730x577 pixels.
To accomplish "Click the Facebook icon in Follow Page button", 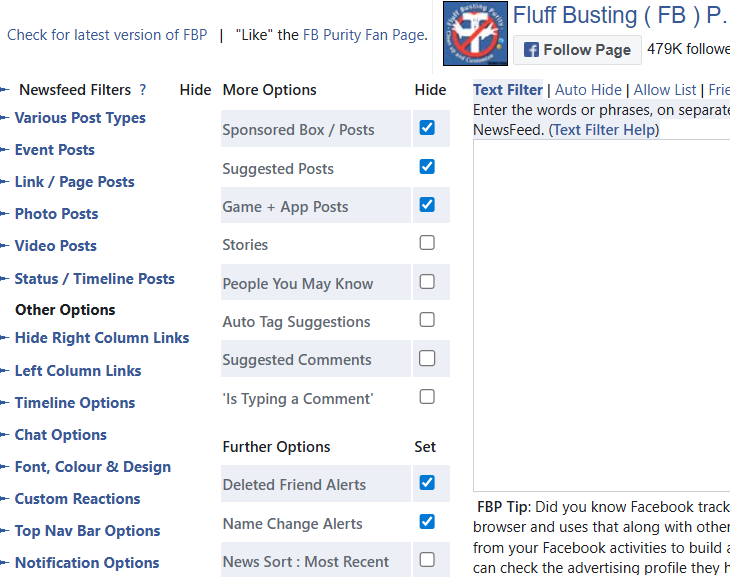I will [x=531, y=49].
